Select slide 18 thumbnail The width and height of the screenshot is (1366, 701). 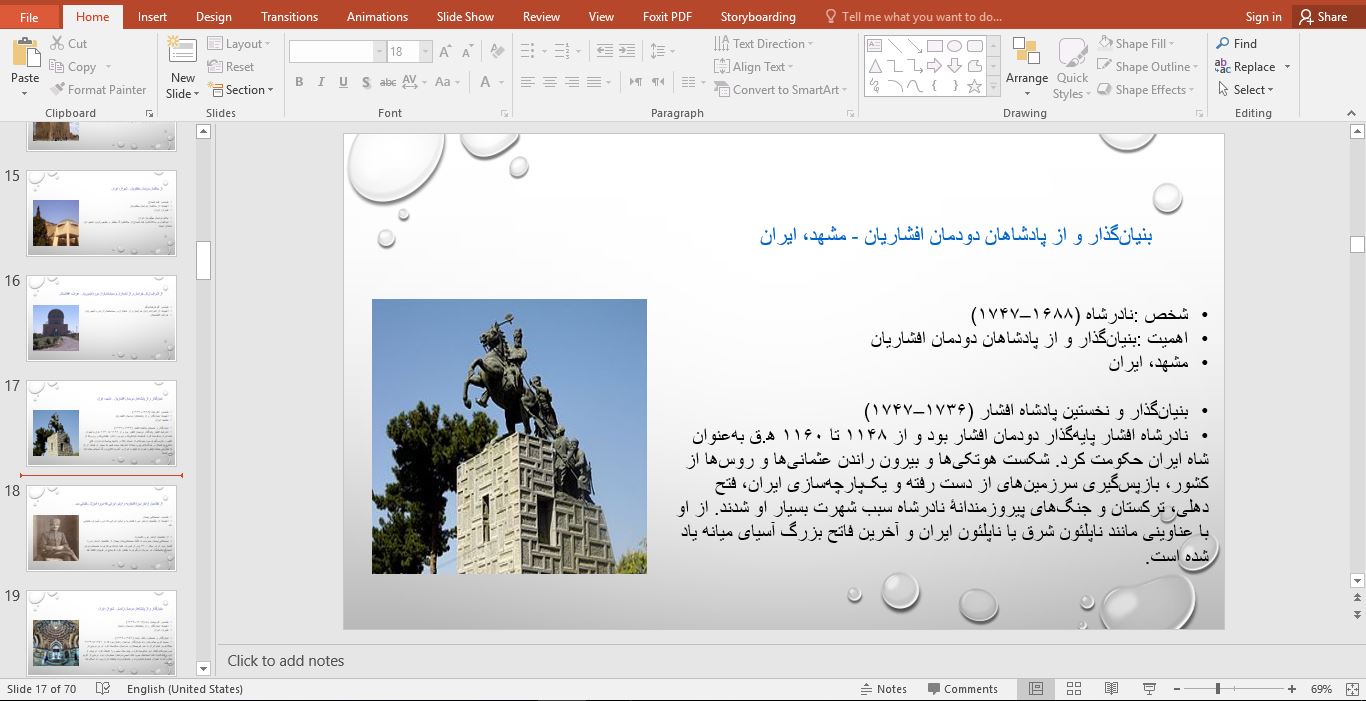102,528
